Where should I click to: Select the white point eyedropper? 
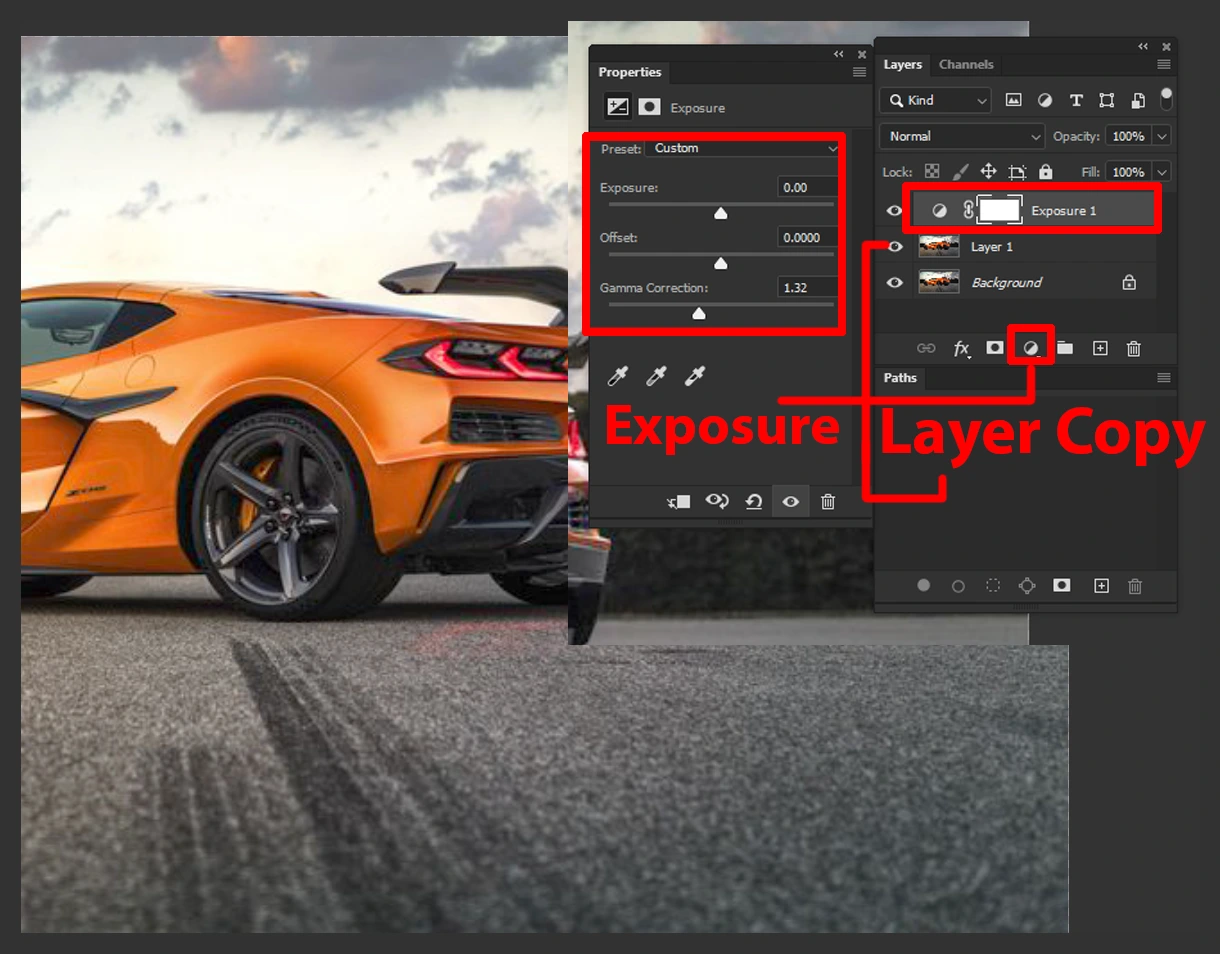coord(694,376)
